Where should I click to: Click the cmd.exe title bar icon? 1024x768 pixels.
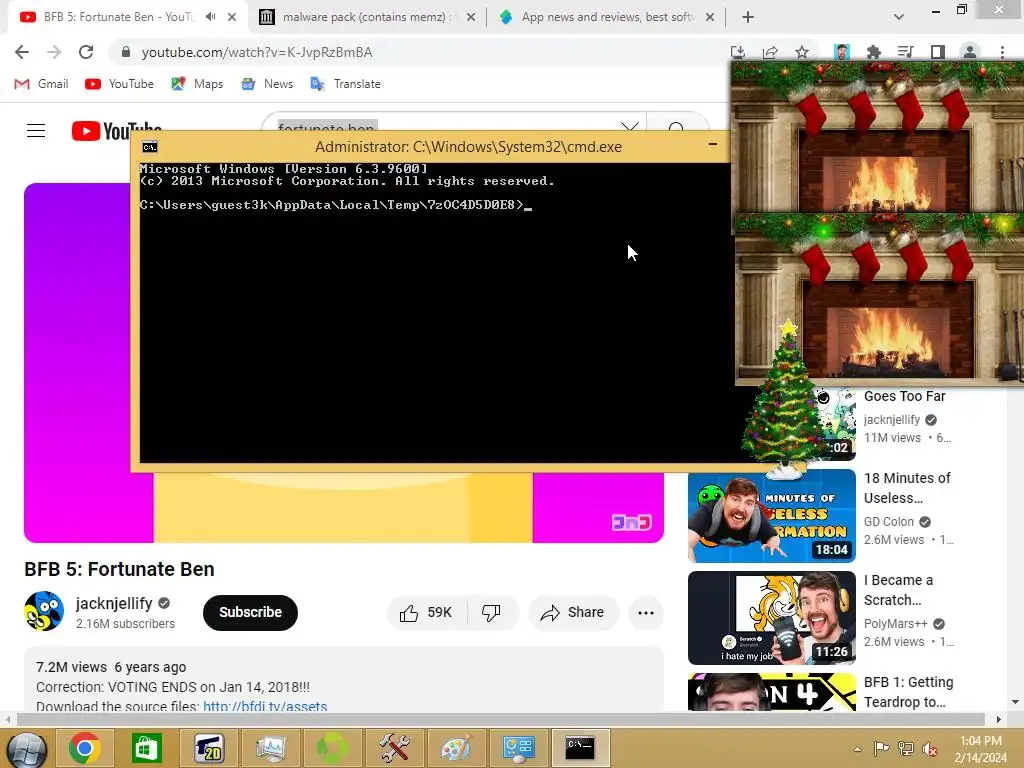pyautogui.click(x=150, y=147)
